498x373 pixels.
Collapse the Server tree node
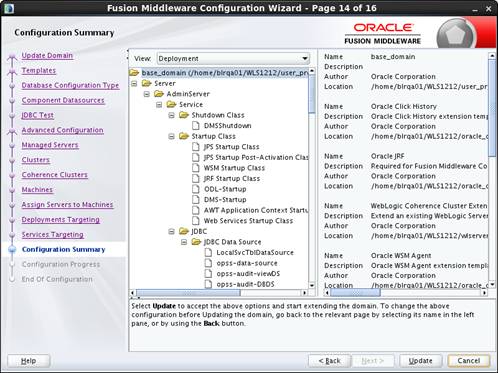click(x=134, y=83)
